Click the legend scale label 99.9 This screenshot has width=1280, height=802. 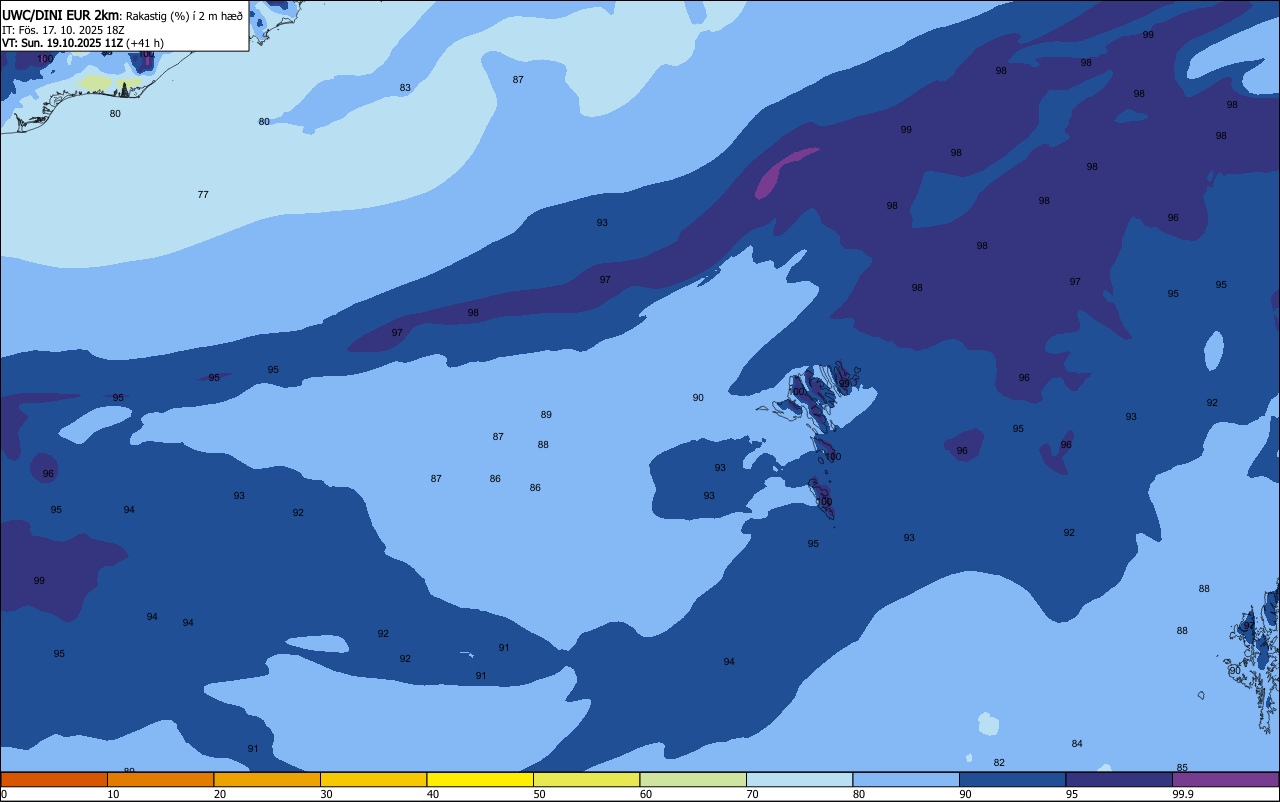pyautogui.click(x=1183, y=794)
